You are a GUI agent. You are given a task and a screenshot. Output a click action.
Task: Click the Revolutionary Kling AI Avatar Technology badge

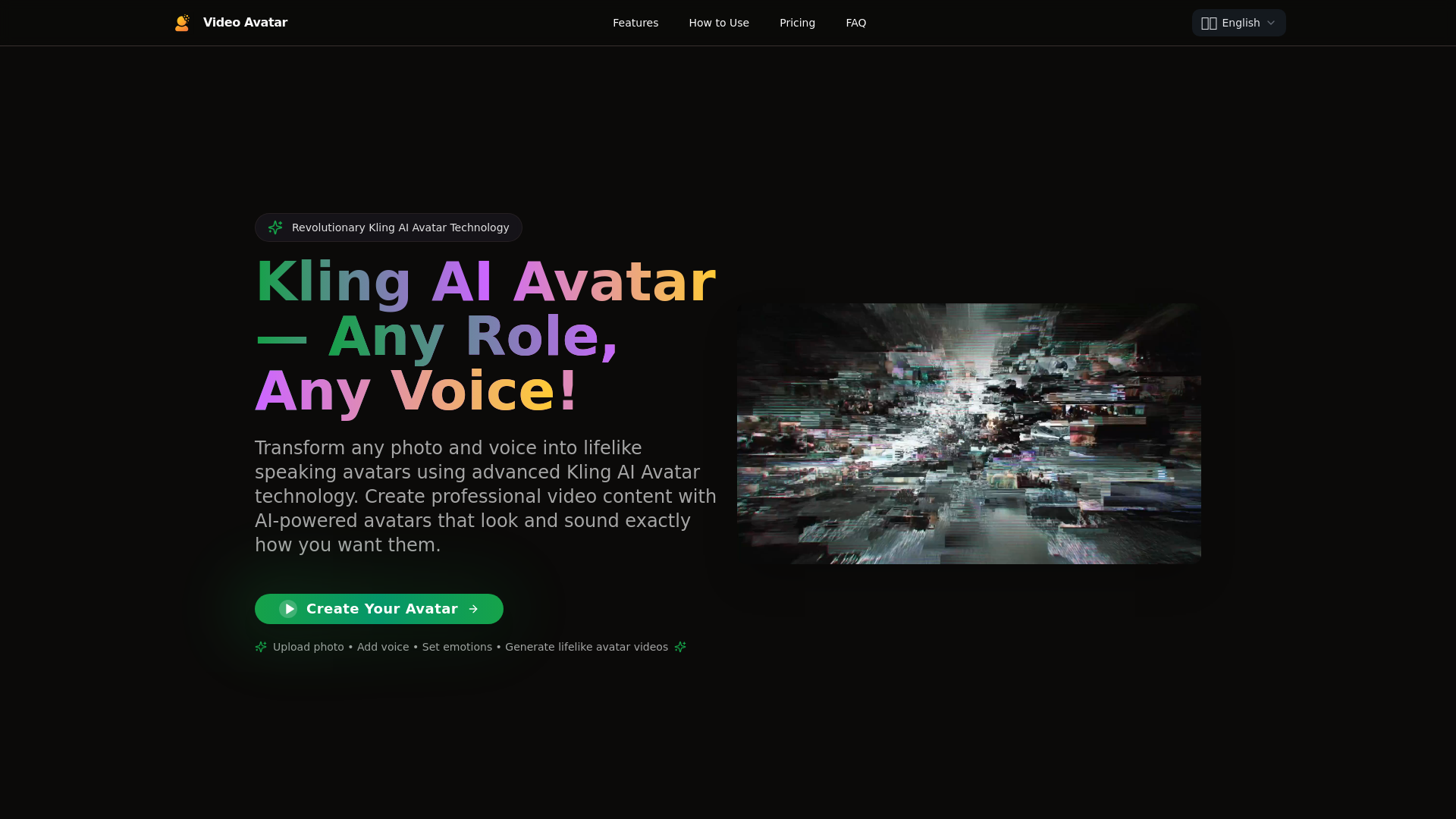click(388, 227)
